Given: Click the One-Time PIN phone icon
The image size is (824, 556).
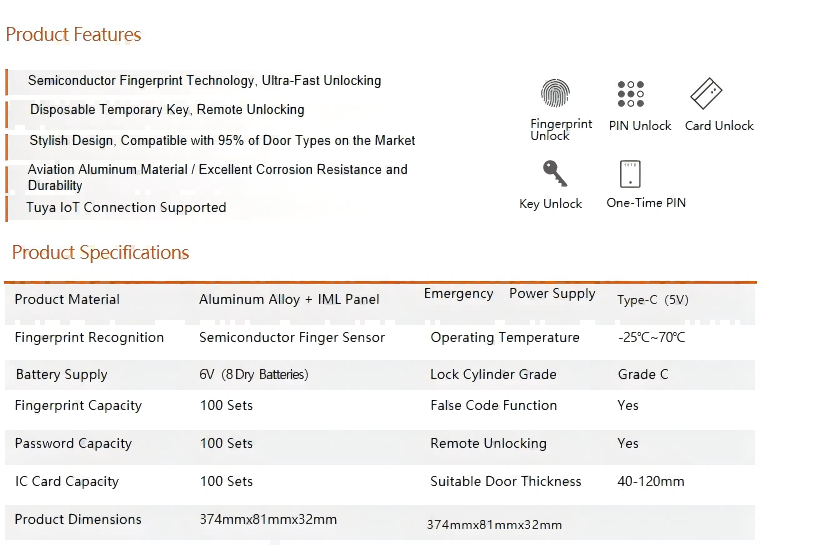Looking at the screenshot, I should [630, 174].
